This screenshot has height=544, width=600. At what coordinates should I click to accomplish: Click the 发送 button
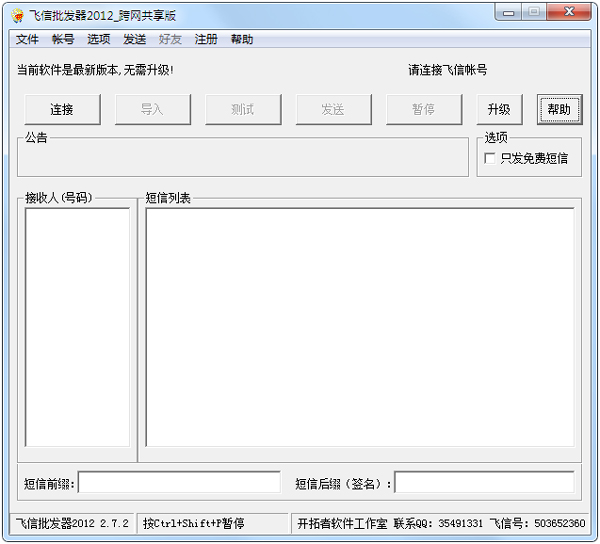point(334,109)
